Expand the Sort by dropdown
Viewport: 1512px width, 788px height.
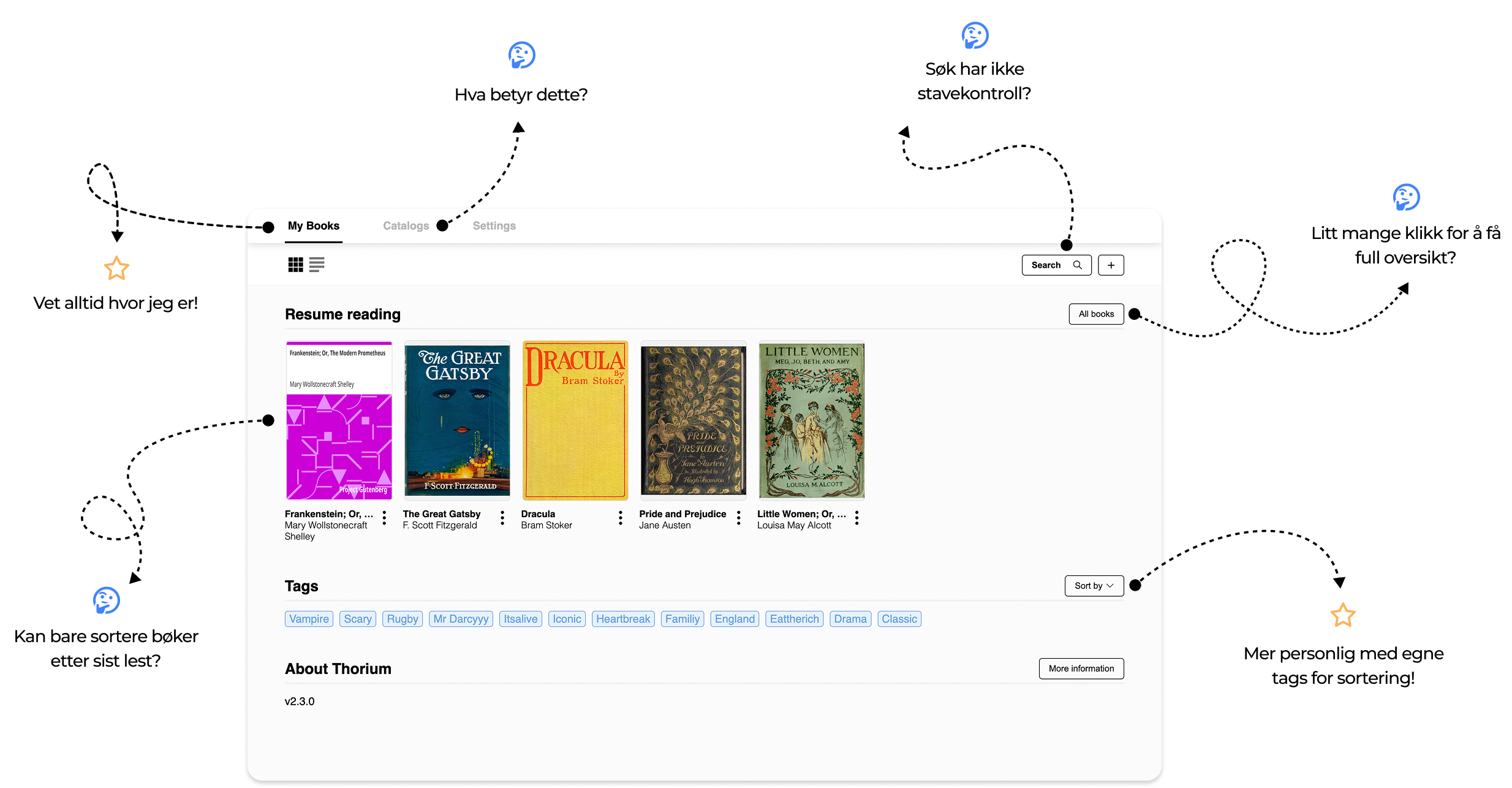[1094, 586]
